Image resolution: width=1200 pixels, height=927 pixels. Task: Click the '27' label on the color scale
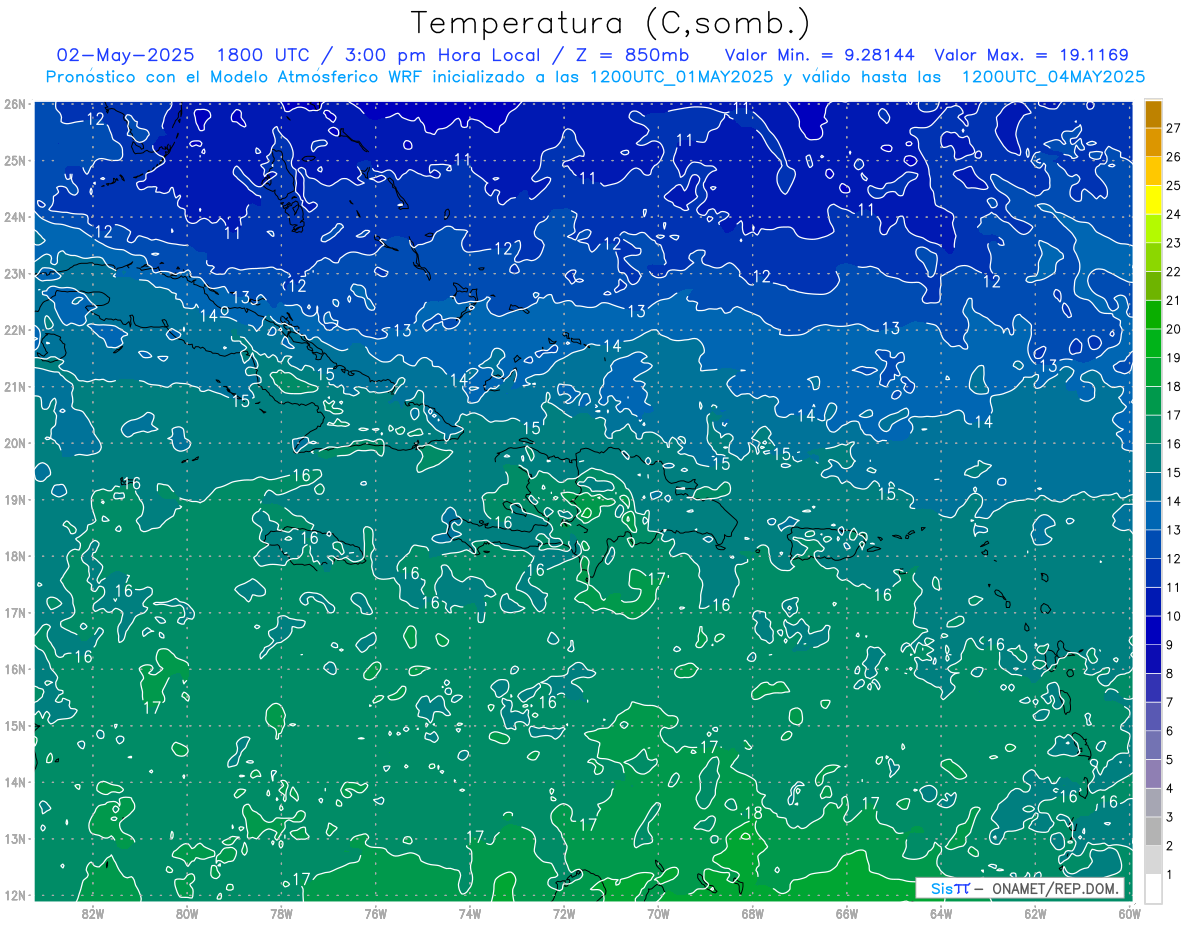pyautogui.click(x=1174, y=128)
